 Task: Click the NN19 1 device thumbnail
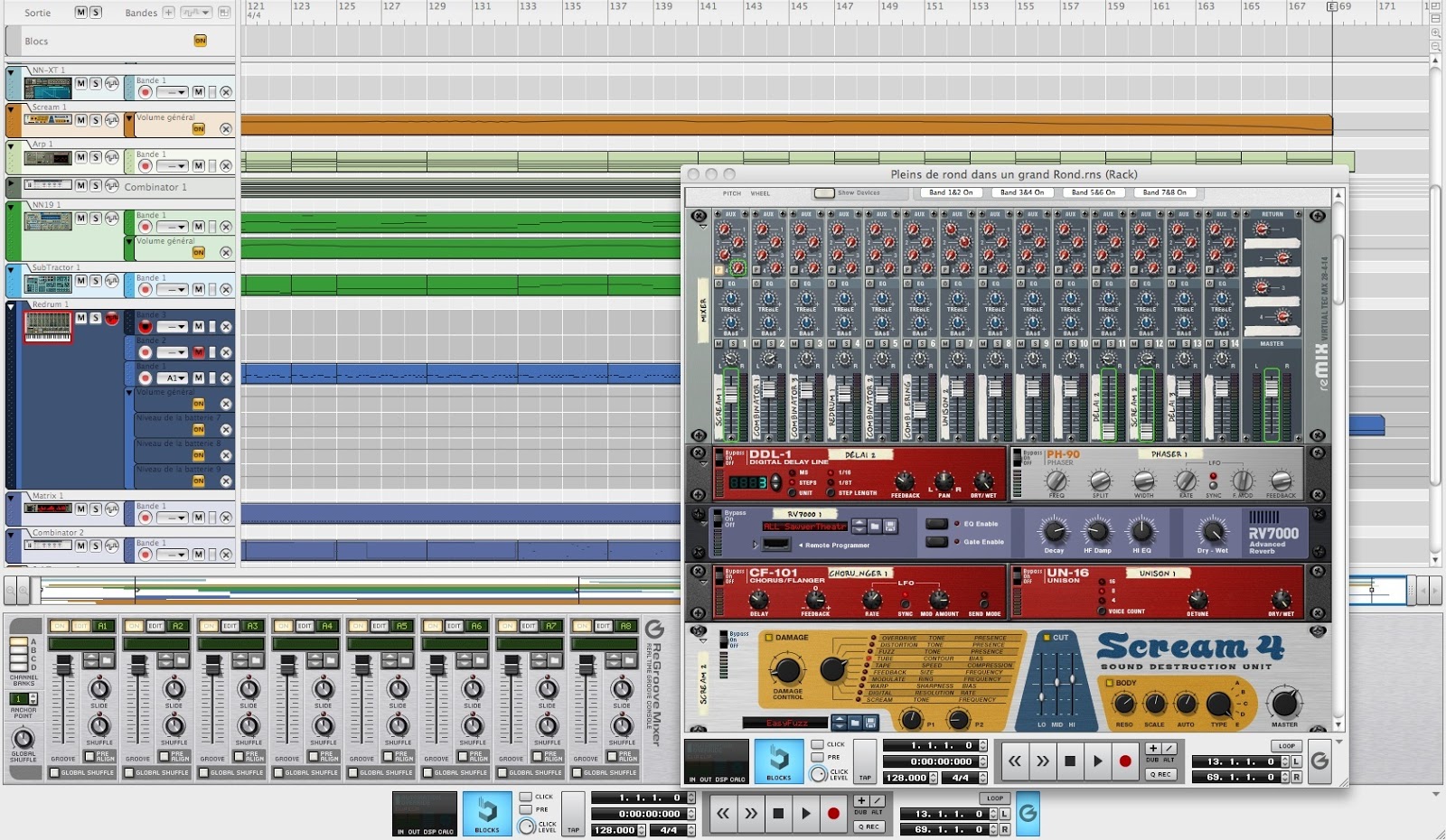[x=49, y=221]
